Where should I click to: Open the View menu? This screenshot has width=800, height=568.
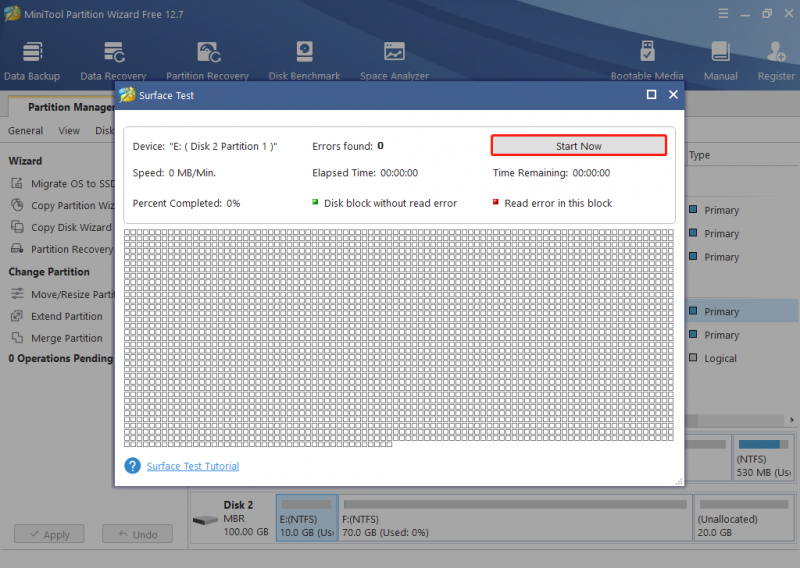pyautogui.click(x=69, y=131)
